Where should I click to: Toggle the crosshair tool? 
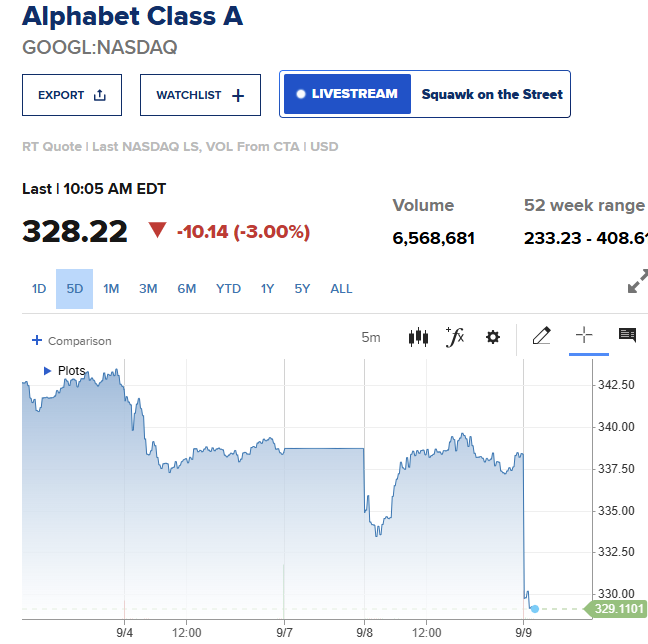pyautogui.click(x=584, y=334)
